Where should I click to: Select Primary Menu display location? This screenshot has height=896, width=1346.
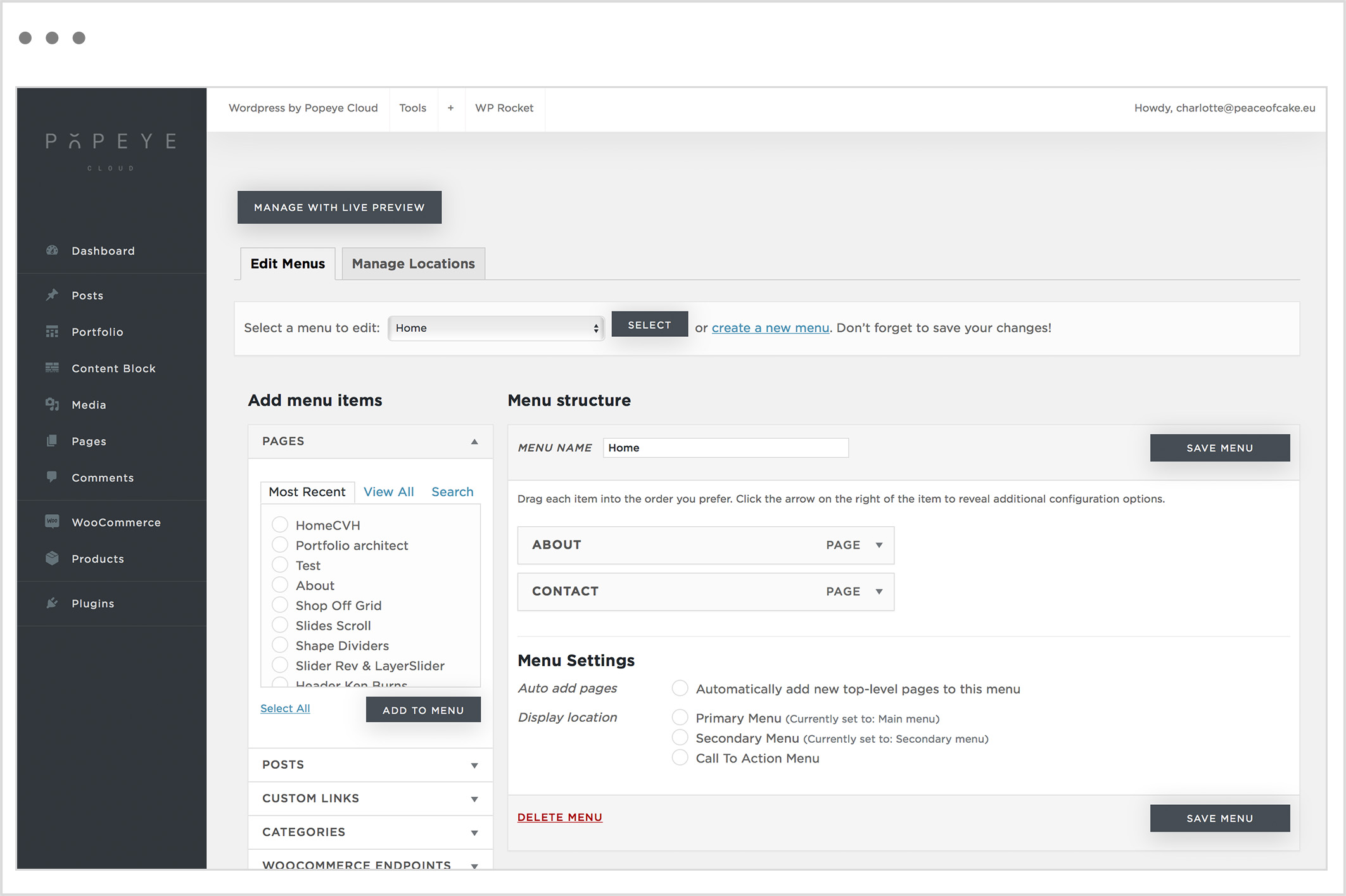point(680,717)
